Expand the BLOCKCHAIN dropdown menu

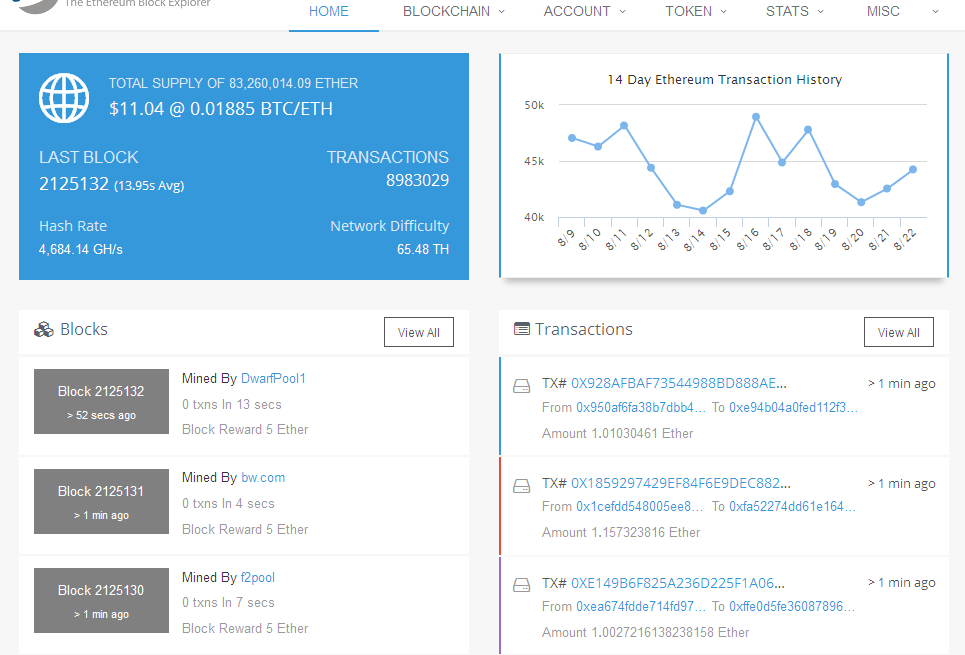[454, 11]
